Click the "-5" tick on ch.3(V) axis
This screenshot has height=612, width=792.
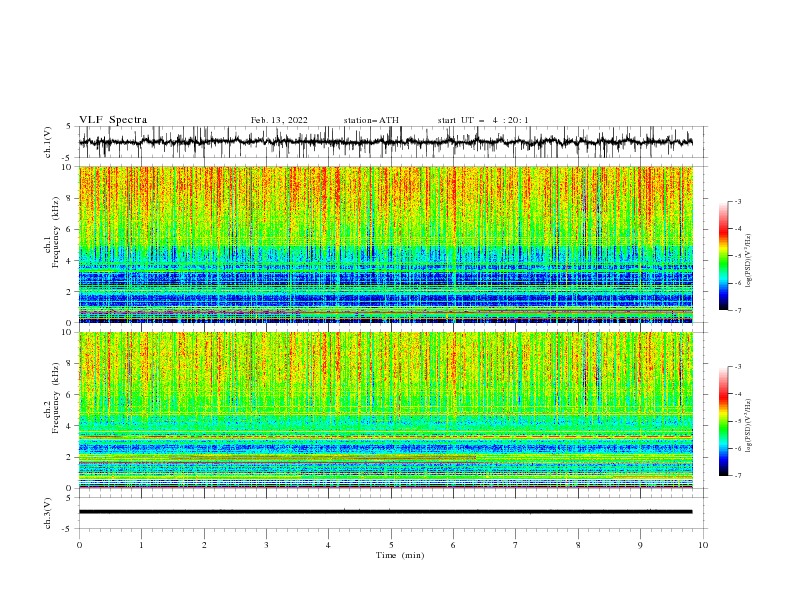point(67,529)
